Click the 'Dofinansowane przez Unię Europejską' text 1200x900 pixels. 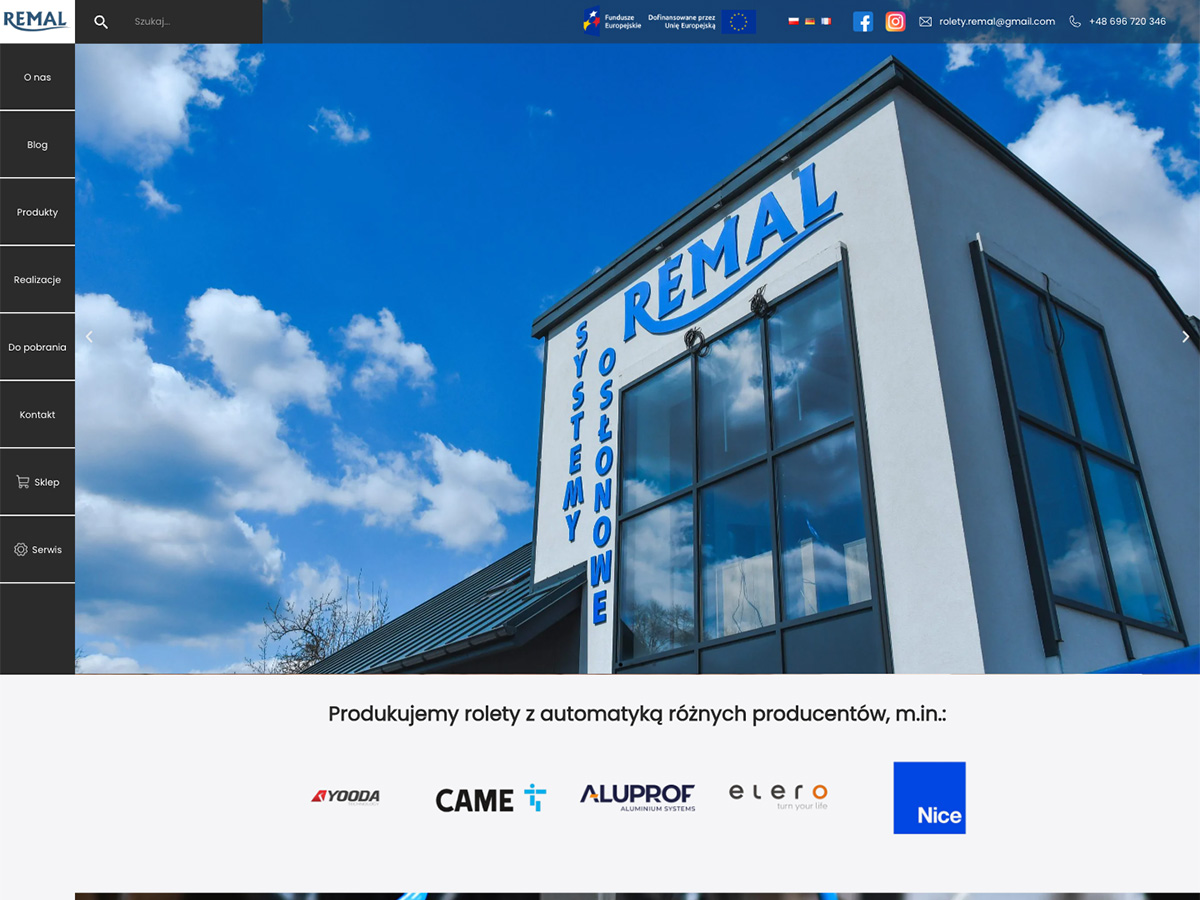pyautogui.click(x=682, y=21)
